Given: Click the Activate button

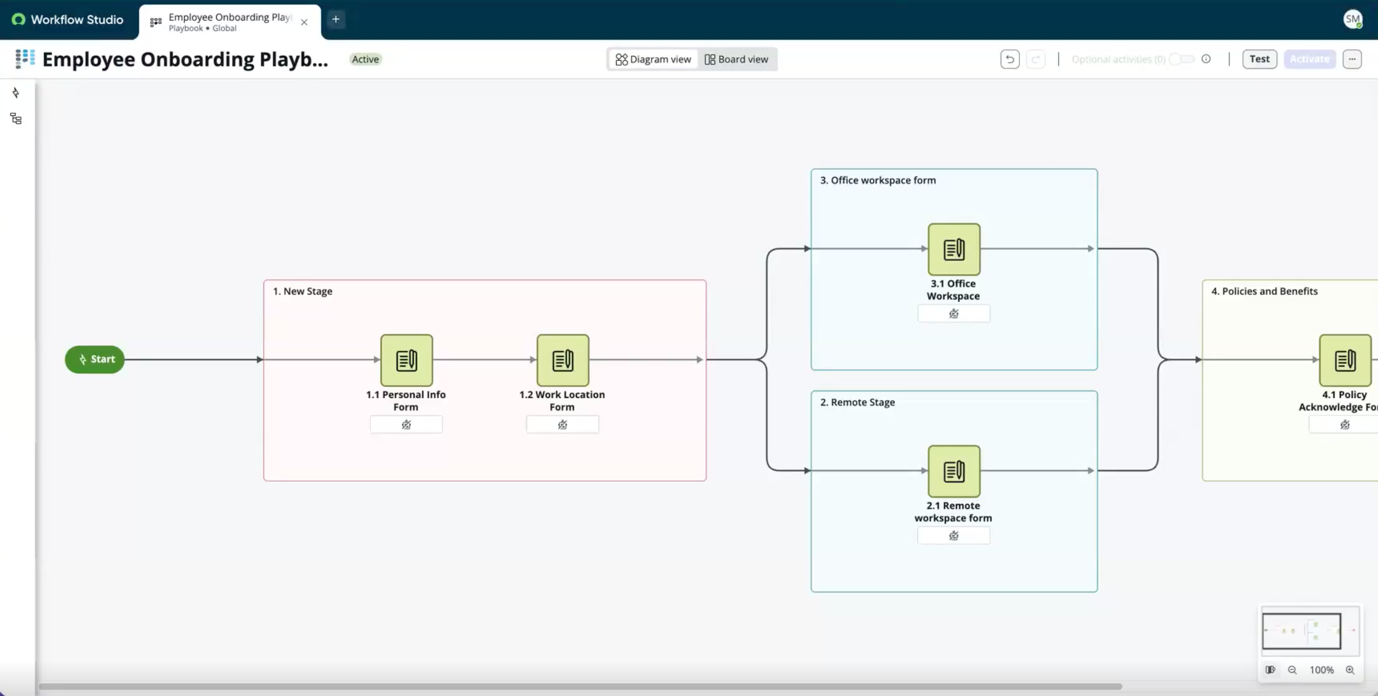Looking at the screenshot, I should tap(1309, 59).
